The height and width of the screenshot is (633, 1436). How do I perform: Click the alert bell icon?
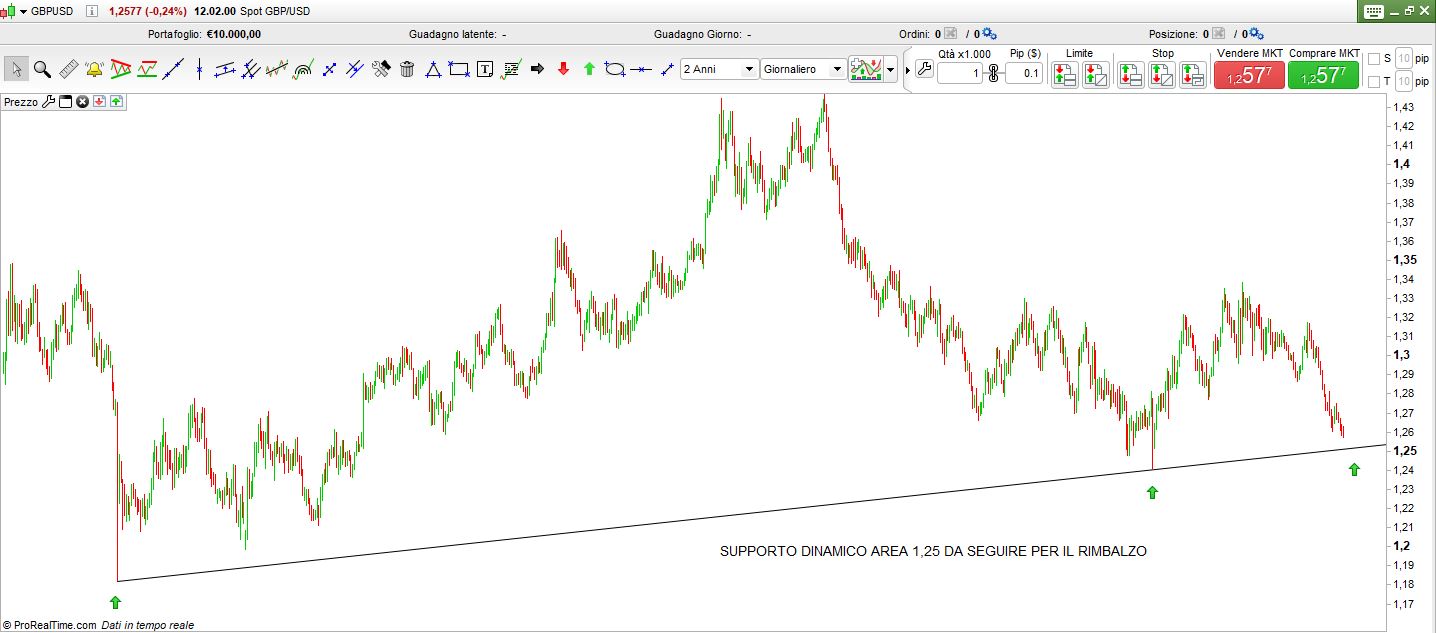95,69
